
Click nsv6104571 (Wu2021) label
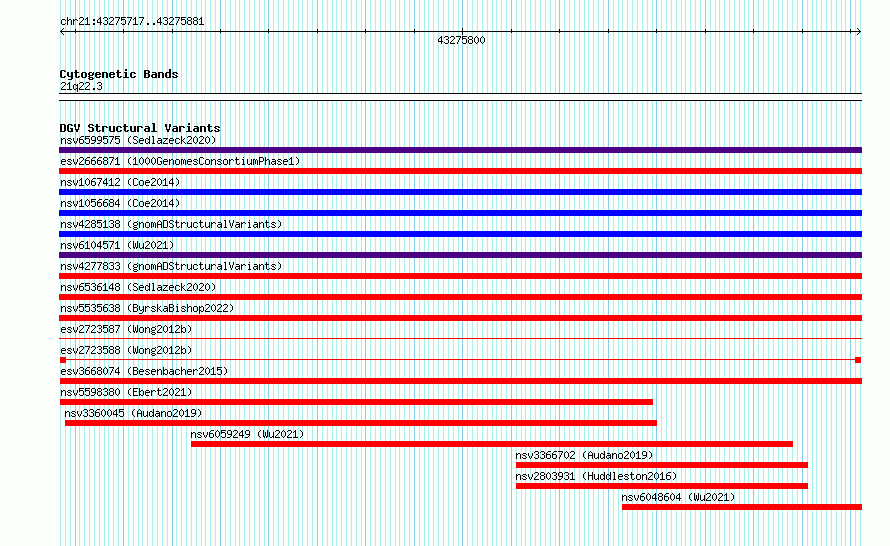click(x=117, y=245)
